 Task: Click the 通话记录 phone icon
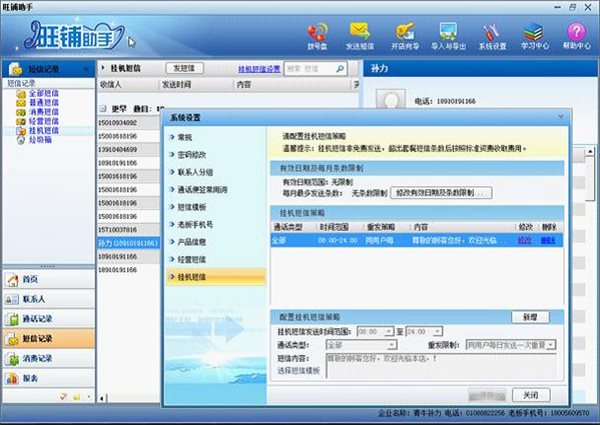[12, 319]
